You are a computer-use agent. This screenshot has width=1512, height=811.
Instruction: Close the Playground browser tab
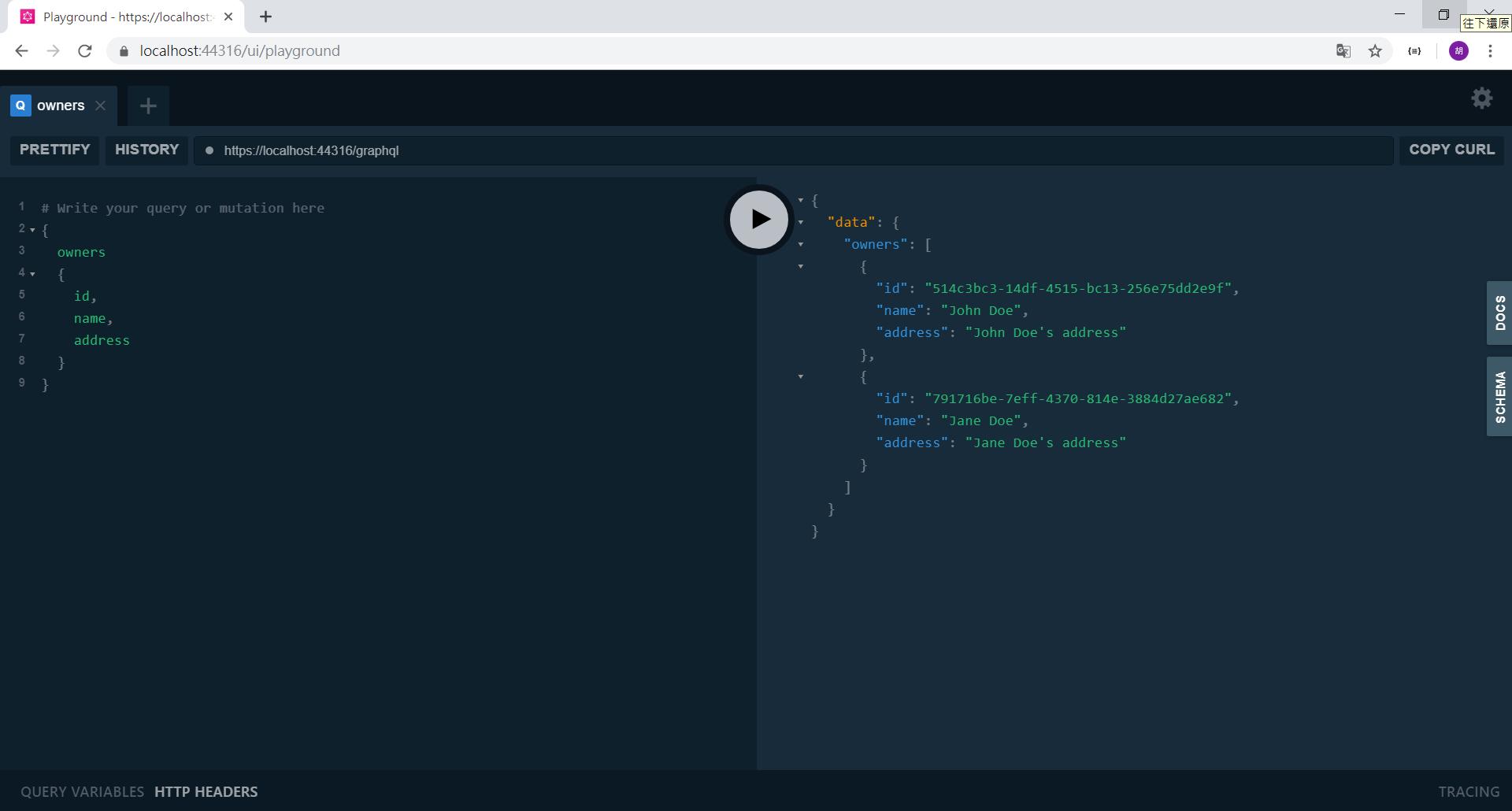(228, 17)
